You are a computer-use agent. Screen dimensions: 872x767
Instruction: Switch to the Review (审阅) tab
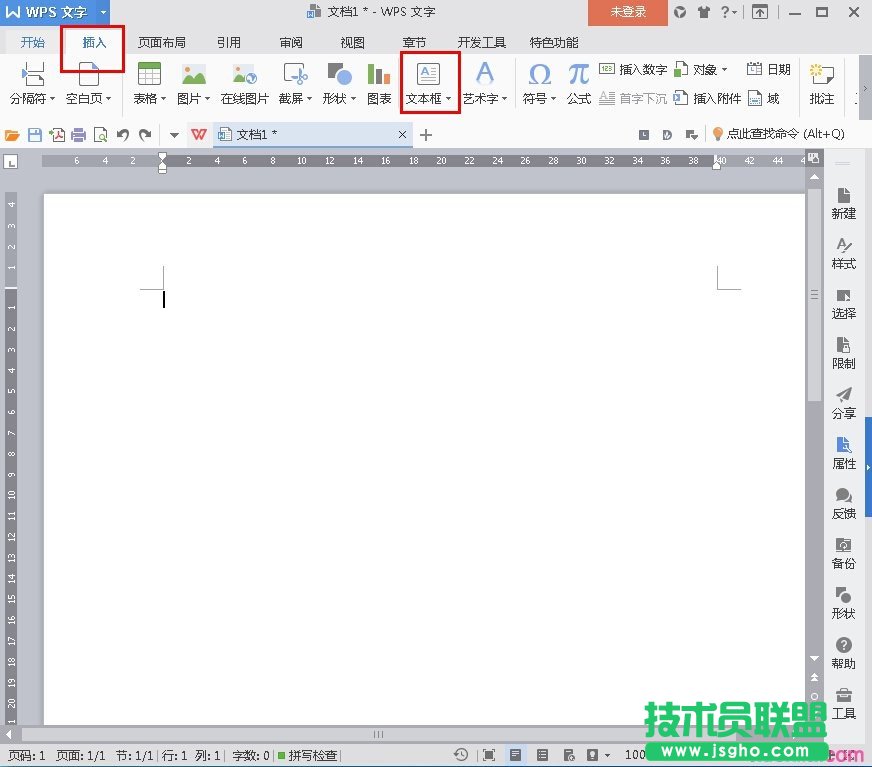tap(291, 42)
